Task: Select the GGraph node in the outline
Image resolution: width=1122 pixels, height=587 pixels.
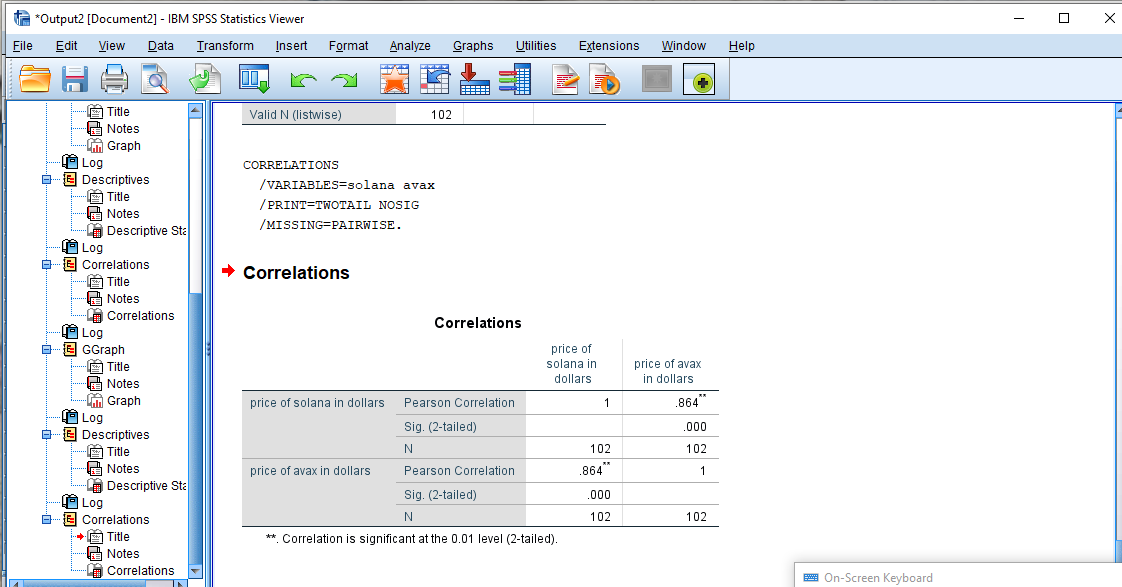Action: pos(103,349)
